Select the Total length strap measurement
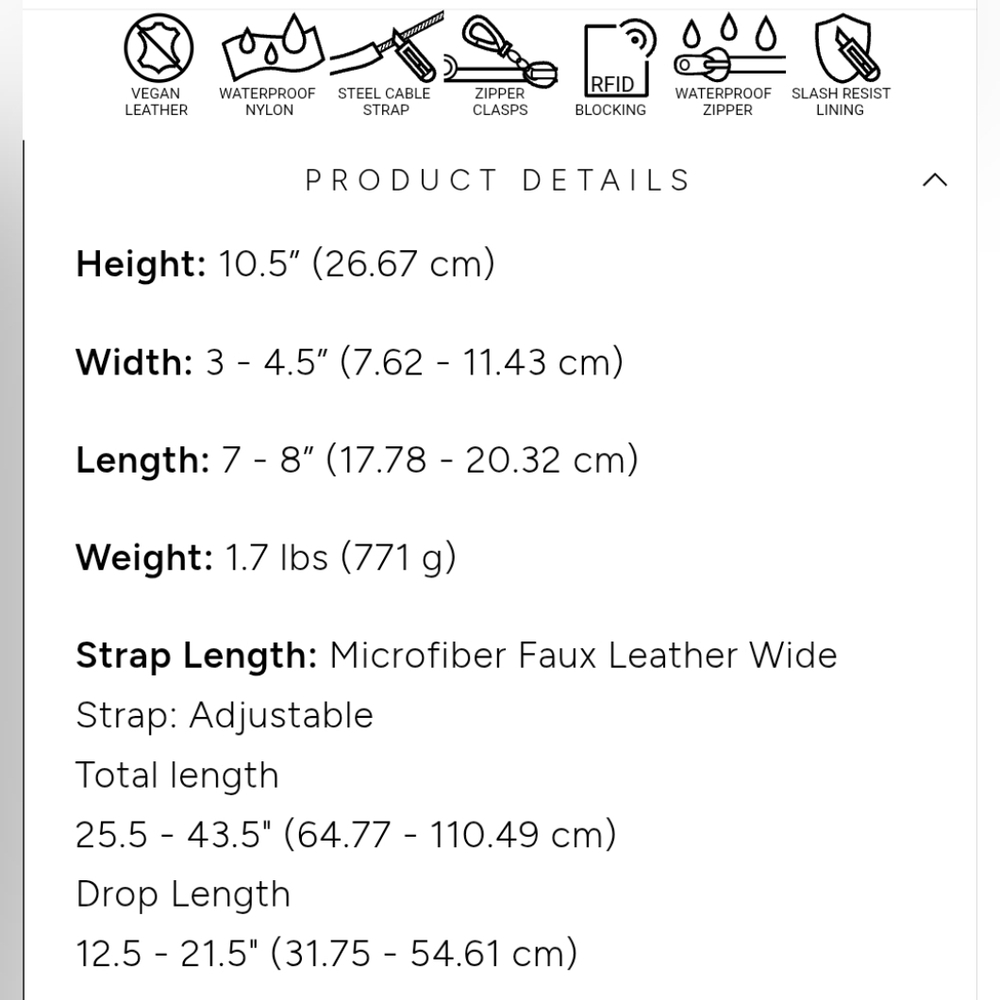Image resolution: width=1000 pixels, height=1000 pixels. (346, 834)
